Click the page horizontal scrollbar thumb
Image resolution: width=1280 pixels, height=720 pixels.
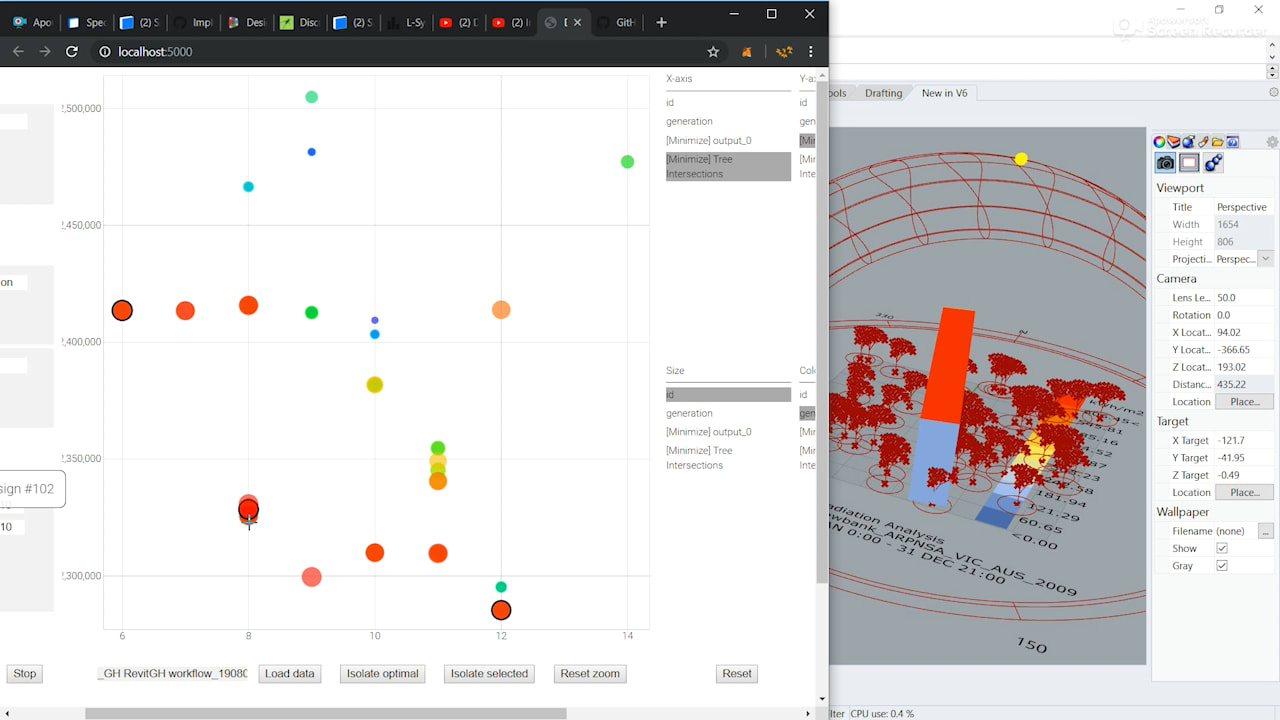pos(325,714)
